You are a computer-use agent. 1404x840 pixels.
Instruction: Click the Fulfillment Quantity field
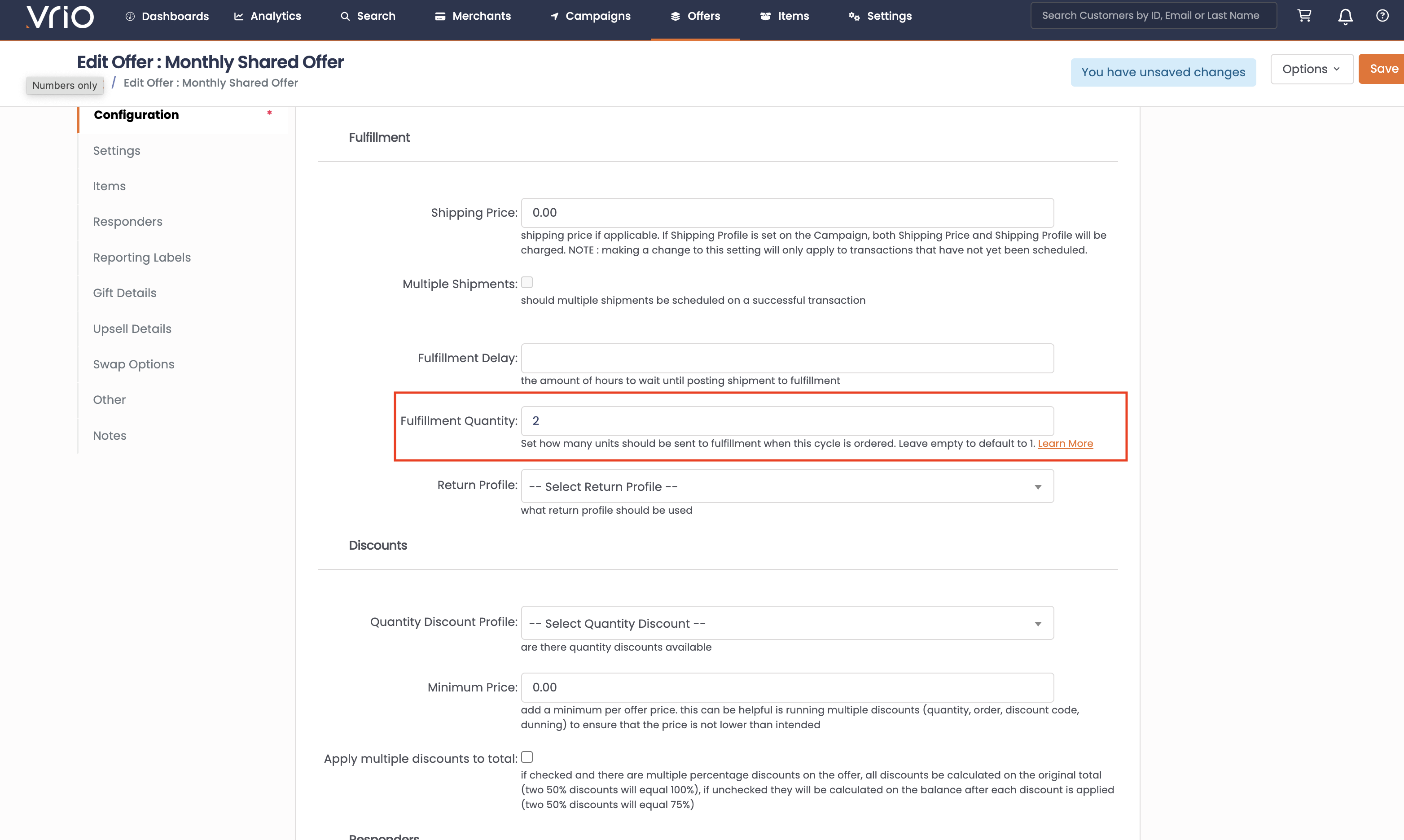click(x=787, y=421)
